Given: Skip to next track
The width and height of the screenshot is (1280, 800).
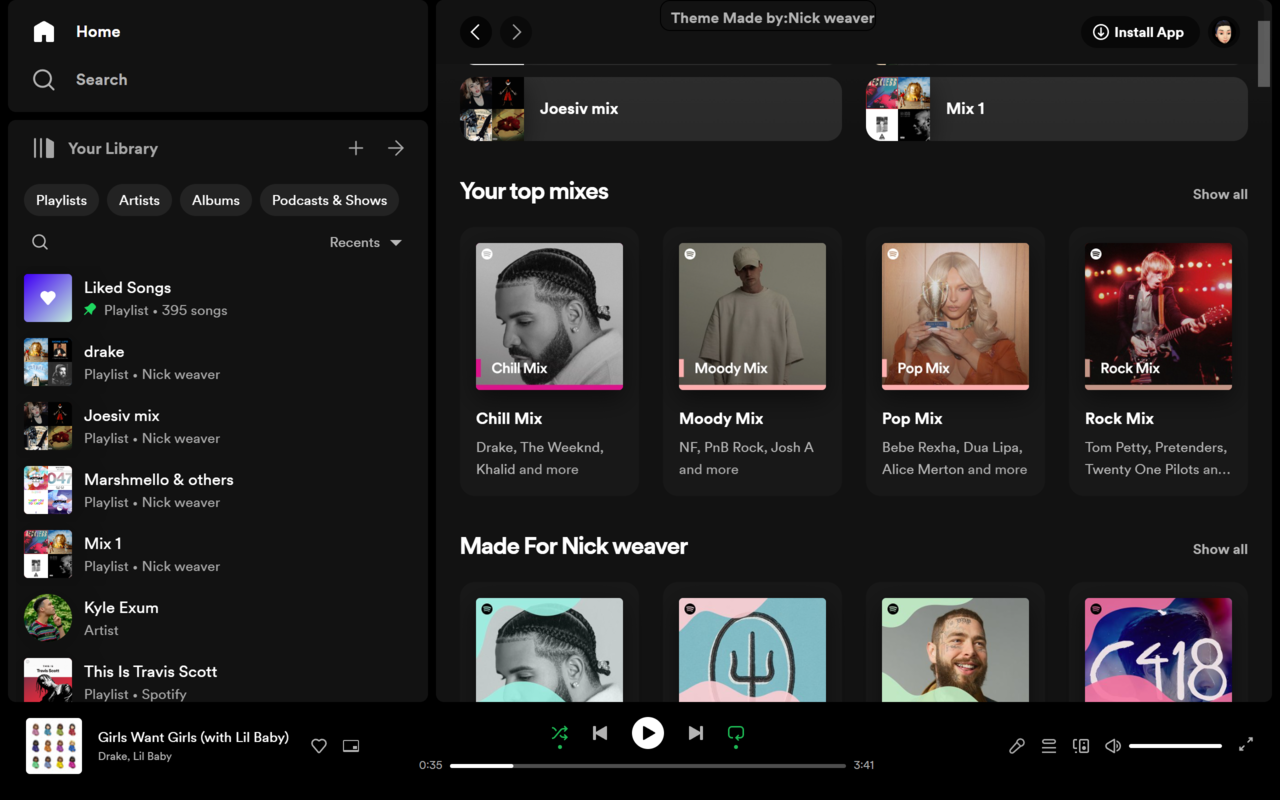Looking at the screenshot, I should [696, 733].
